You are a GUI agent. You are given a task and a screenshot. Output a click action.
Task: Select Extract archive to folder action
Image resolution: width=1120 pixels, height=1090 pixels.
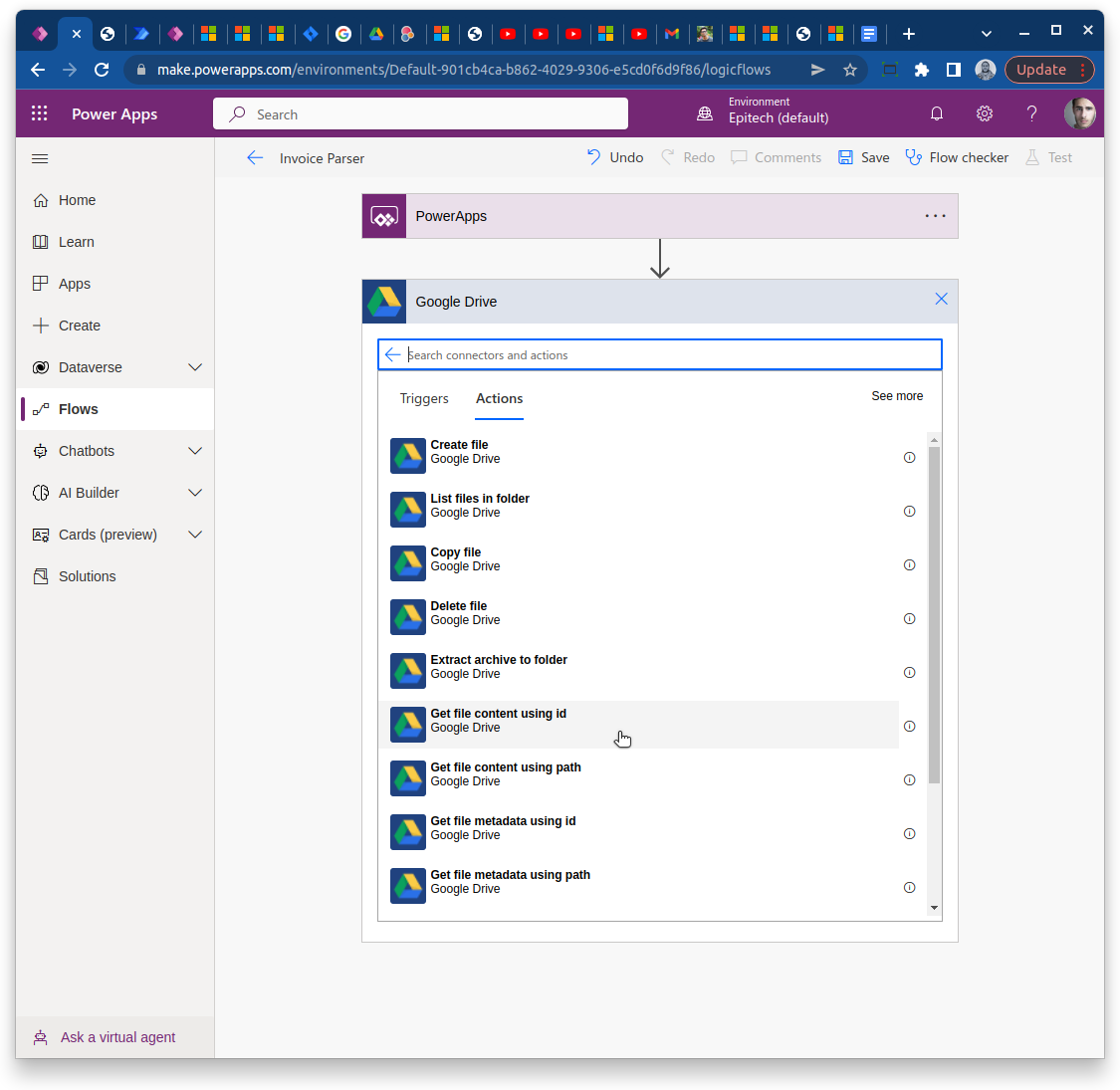click(x=638, y=671)
